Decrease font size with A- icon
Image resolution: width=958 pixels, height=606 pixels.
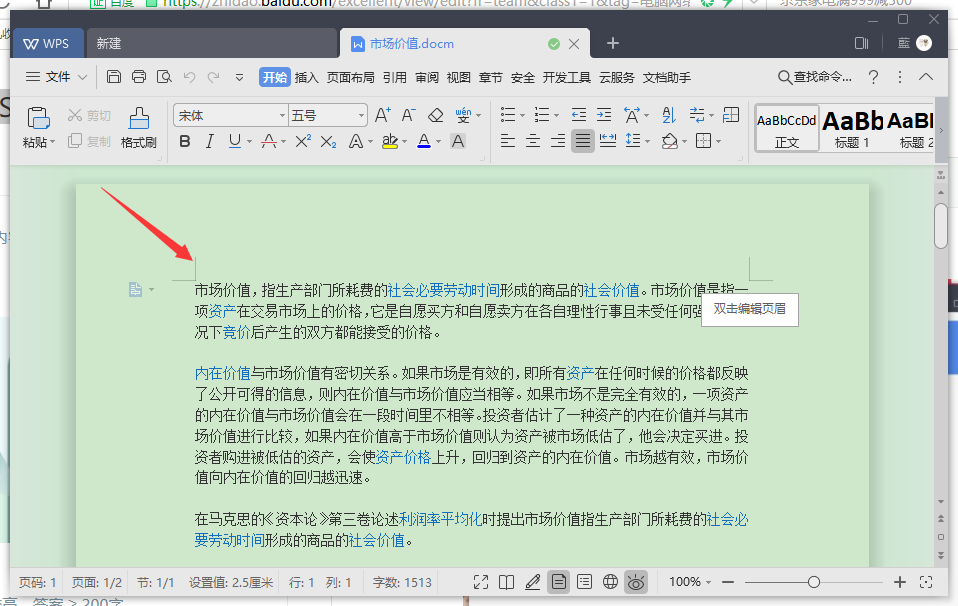point(408,115)
